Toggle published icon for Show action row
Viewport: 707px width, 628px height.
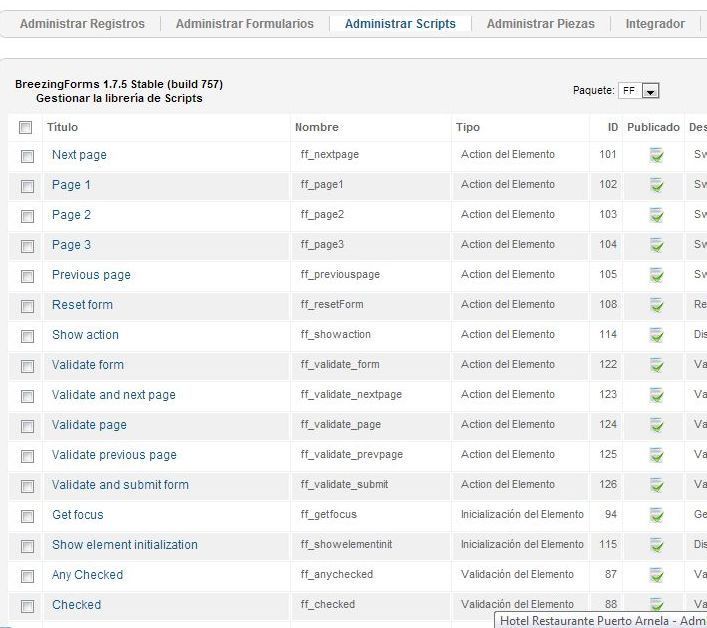tap(656, 335)
